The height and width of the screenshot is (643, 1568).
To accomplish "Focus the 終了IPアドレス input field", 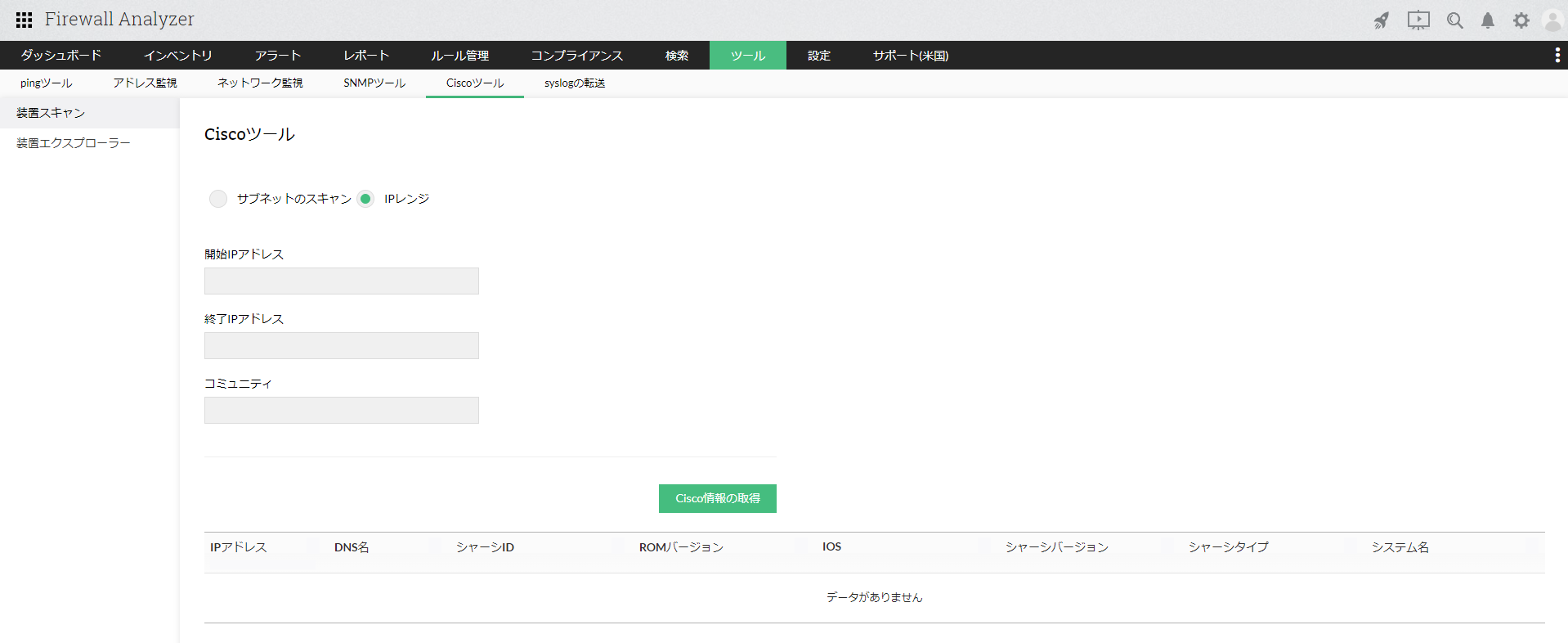I will (342, 345).
